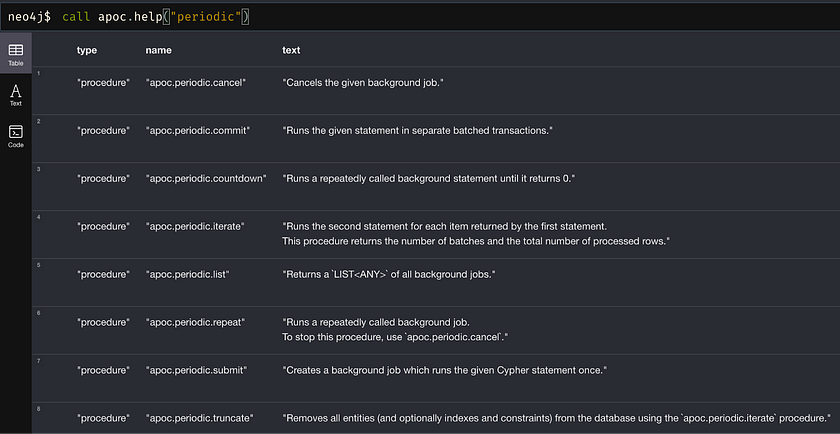Open the Code view icon
This screenshot has height=434, width=840.
[16, 135]
